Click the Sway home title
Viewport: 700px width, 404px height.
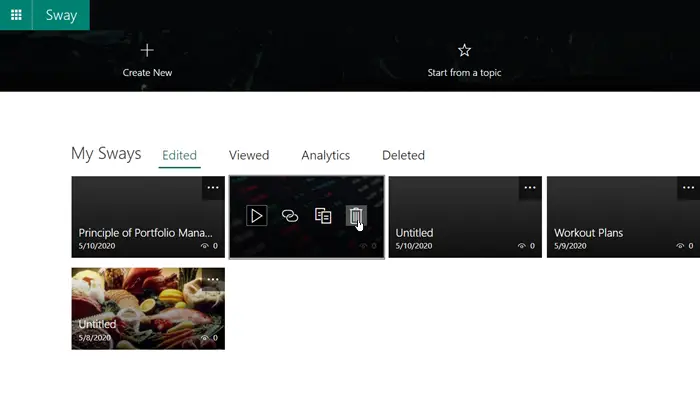point(61,15)
